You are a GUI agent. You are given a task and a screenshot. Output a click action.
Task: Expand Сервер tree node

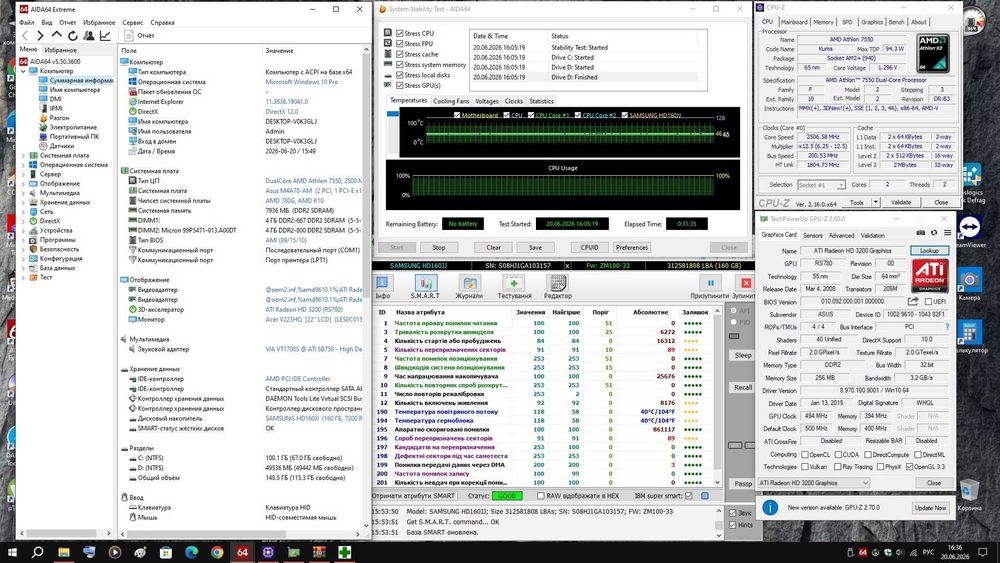point(24,173)
